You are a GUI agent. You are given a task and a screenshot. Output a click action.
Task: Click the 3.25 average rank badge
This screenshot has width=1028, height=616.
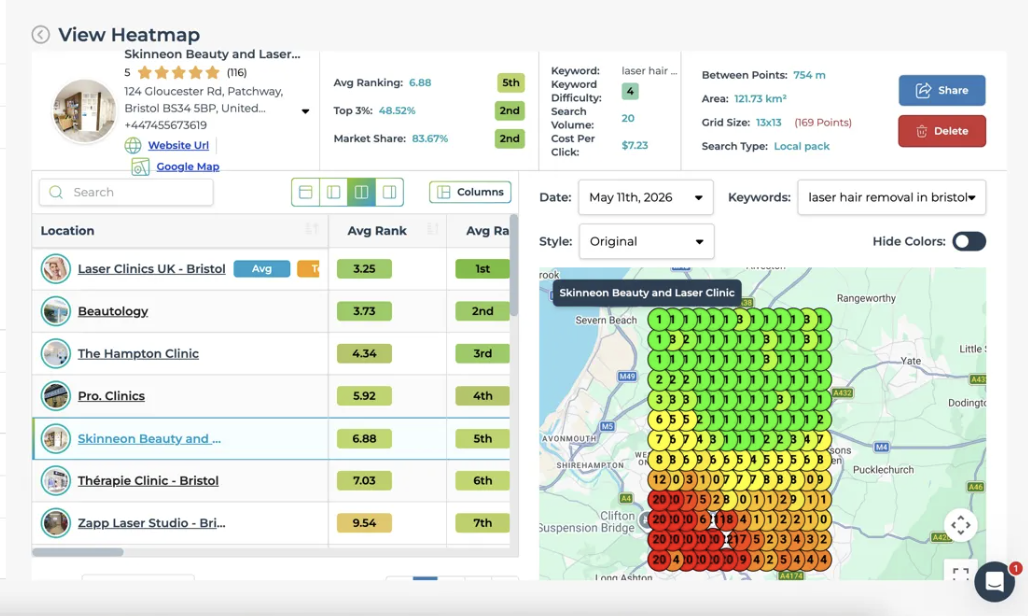(x=364, y=269)
